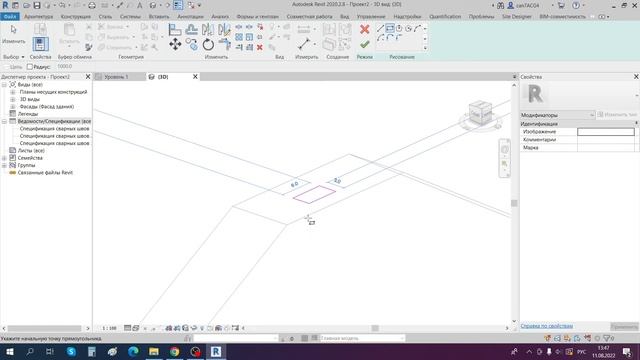This screenshot has height=360, width=640.
Task: Activate the Move tool
Action: click(175, 44)
